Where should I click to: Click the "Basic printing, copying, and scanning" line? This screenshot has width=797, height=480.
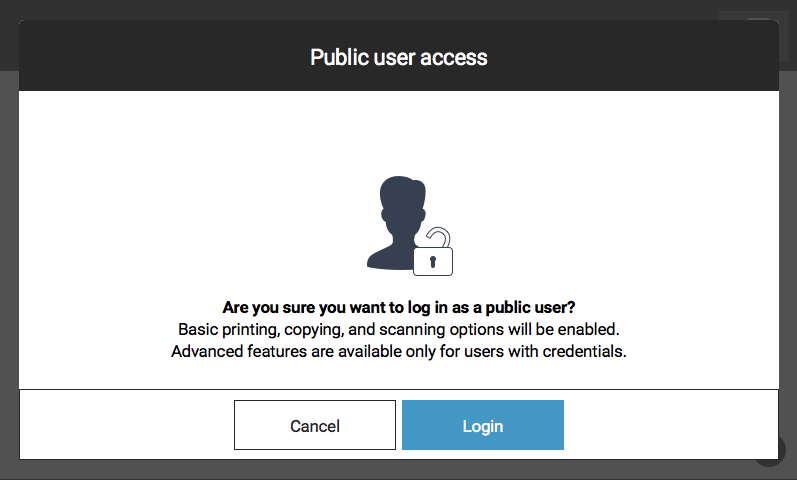coord(398,329)
